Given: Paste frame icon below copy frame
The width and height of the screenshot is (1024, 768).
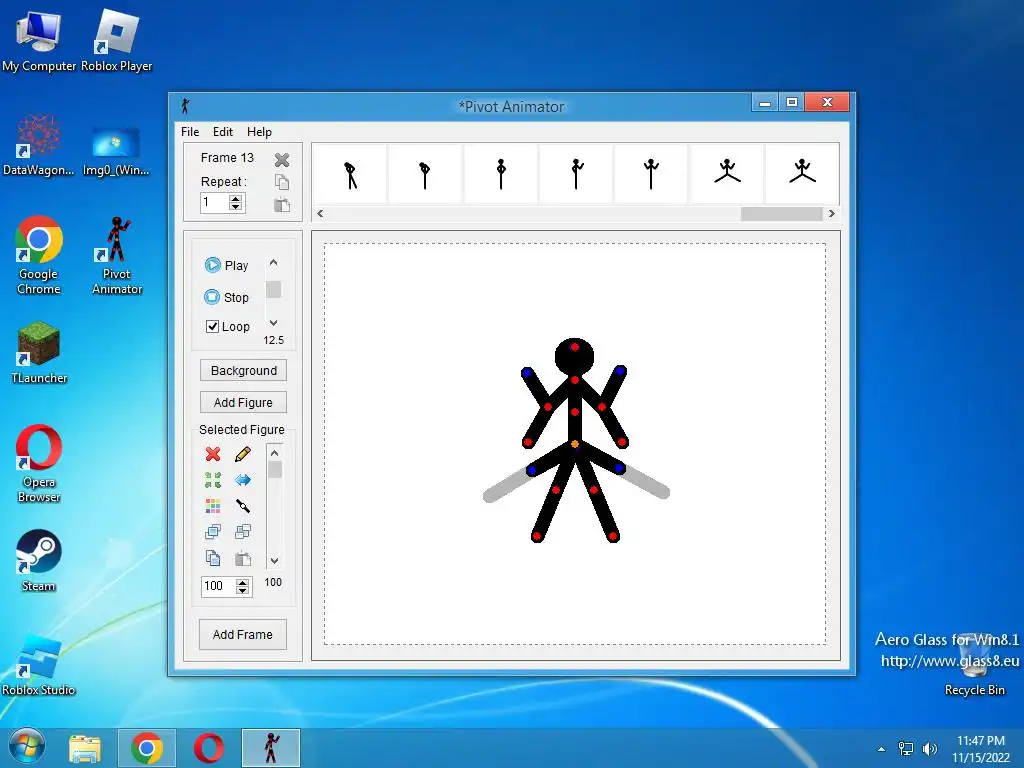Looking at the screenshot, I should 281,205.
